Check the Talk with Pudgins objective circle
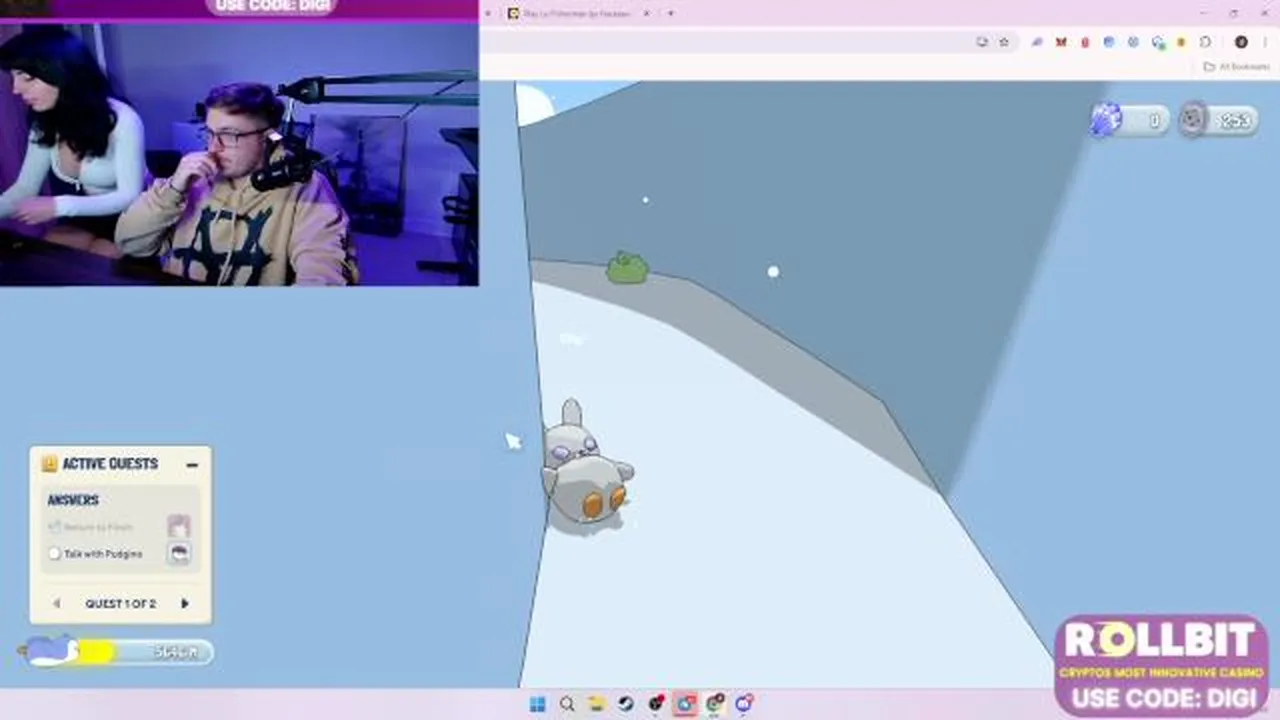1280x720 pixels. point(55,553)
